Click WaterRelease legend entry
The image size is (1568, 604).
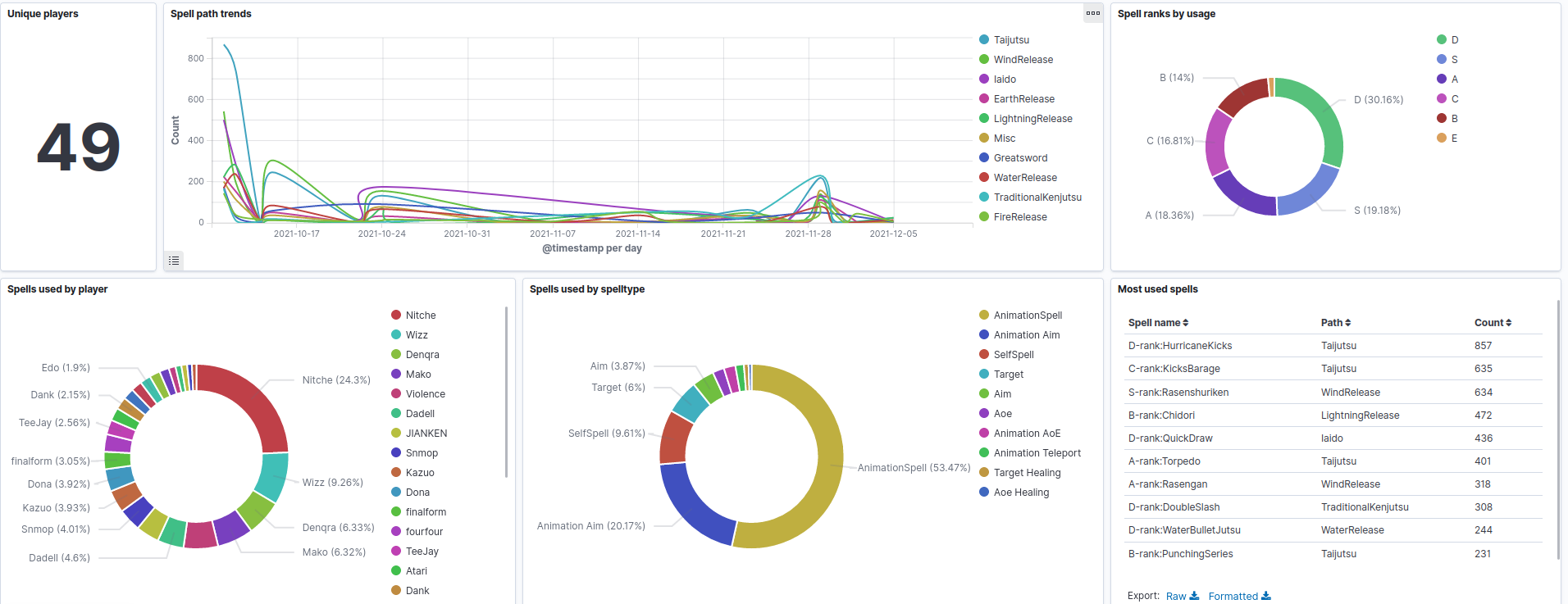tap(1025, 178)
